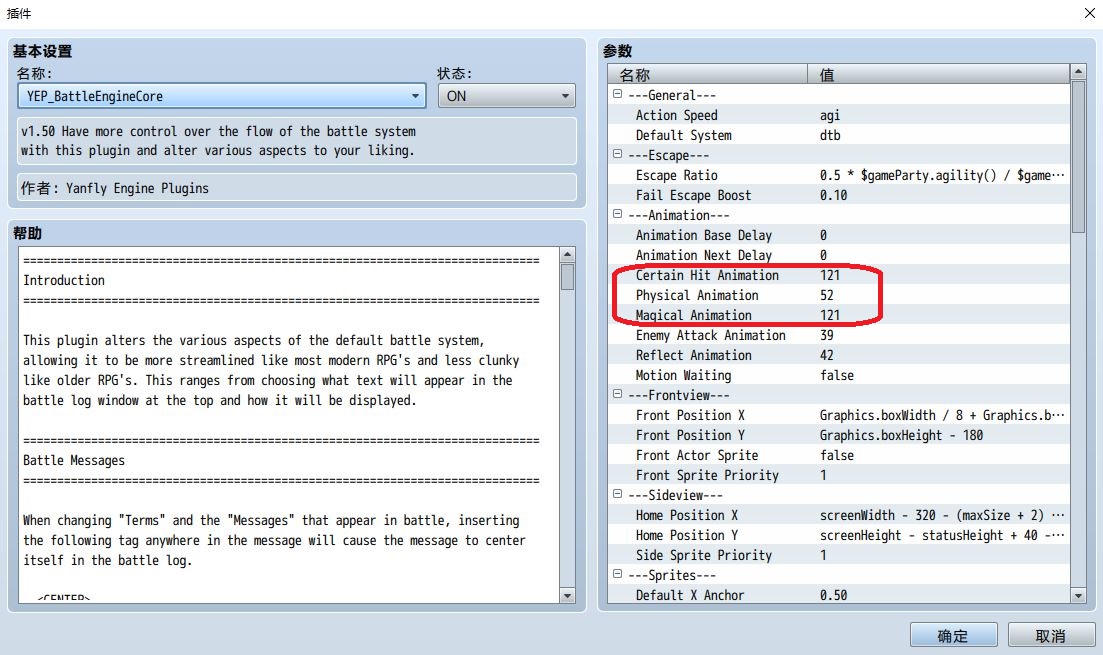
Task: Select the Certain Hit Animation parameter
Action: tap(839, 275)
